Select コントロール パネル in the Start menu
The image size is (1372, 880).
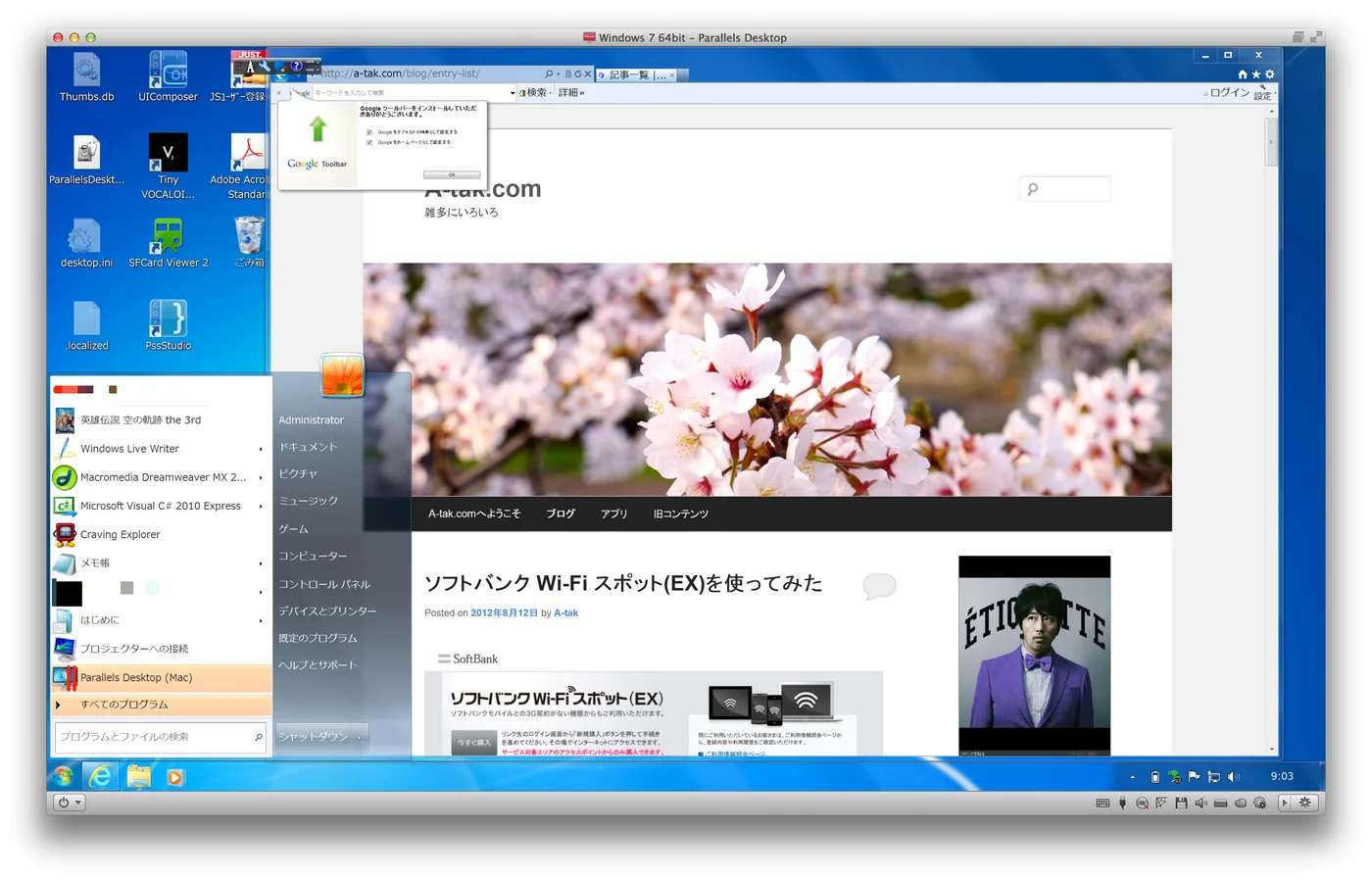324,584
